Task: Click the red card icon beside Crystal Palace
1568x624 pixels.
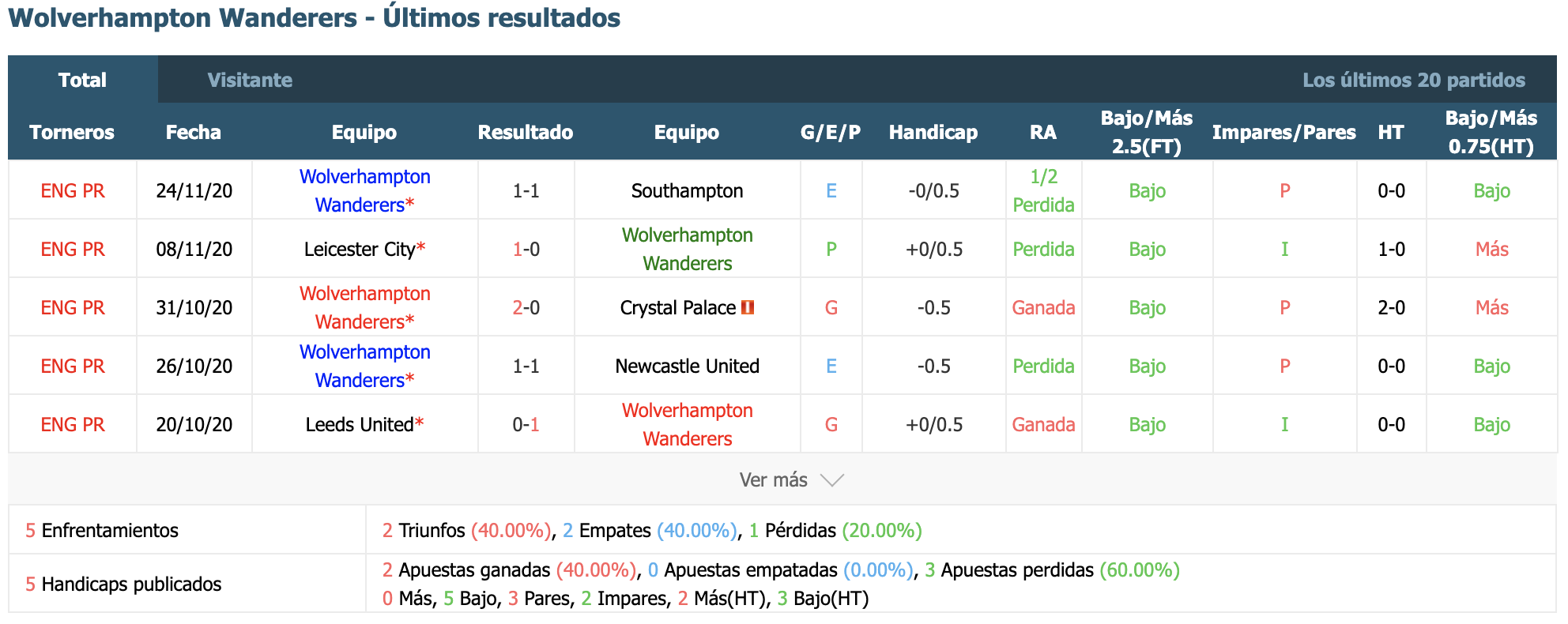Action: (x=747, y=307)
